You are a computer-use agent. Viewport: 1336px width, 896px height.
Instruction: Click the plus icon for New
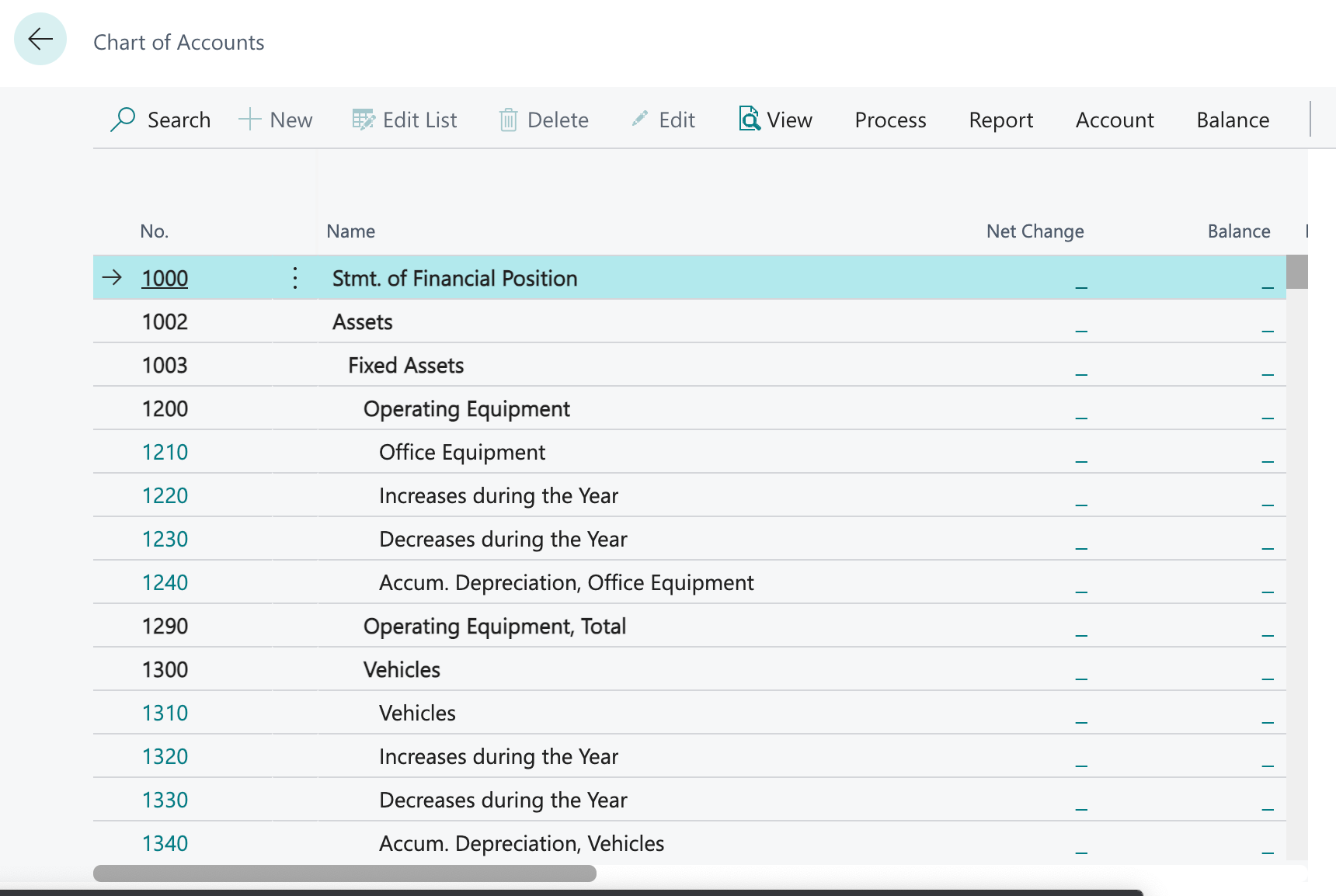[249, 120]
